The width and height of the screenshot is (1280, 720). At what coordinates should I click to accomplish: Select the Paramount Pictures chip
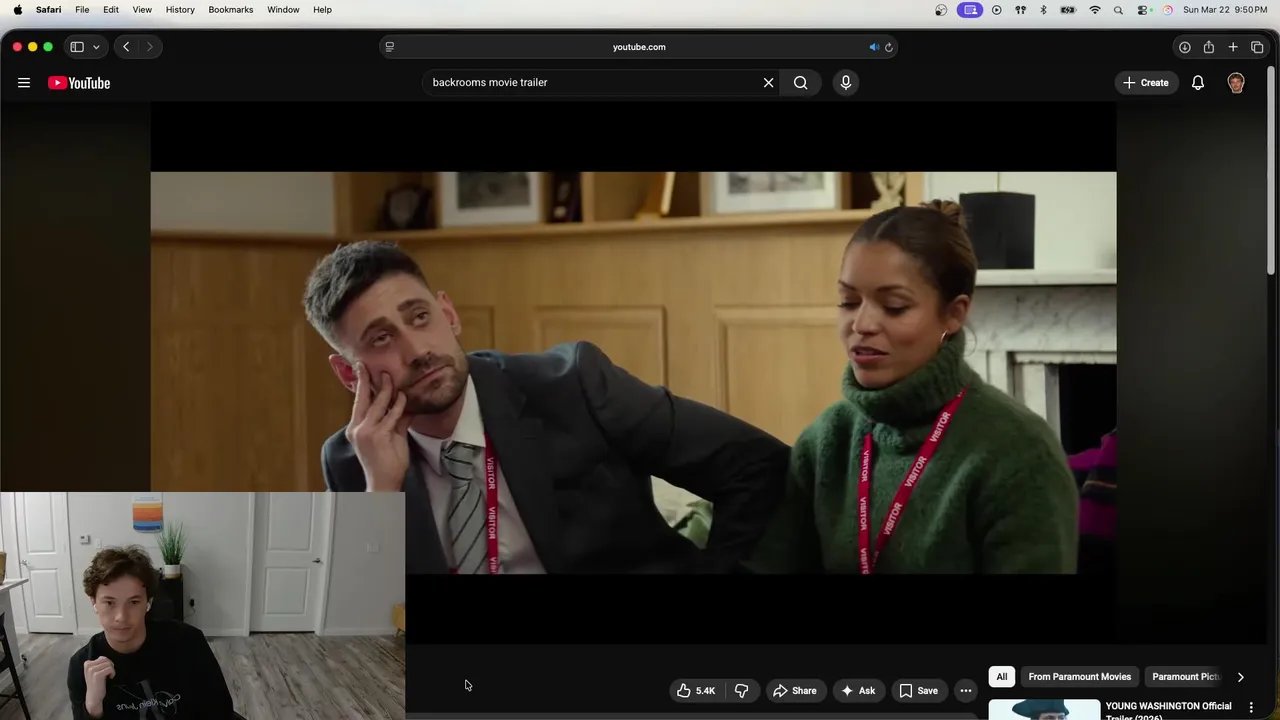click(1186, 677)
